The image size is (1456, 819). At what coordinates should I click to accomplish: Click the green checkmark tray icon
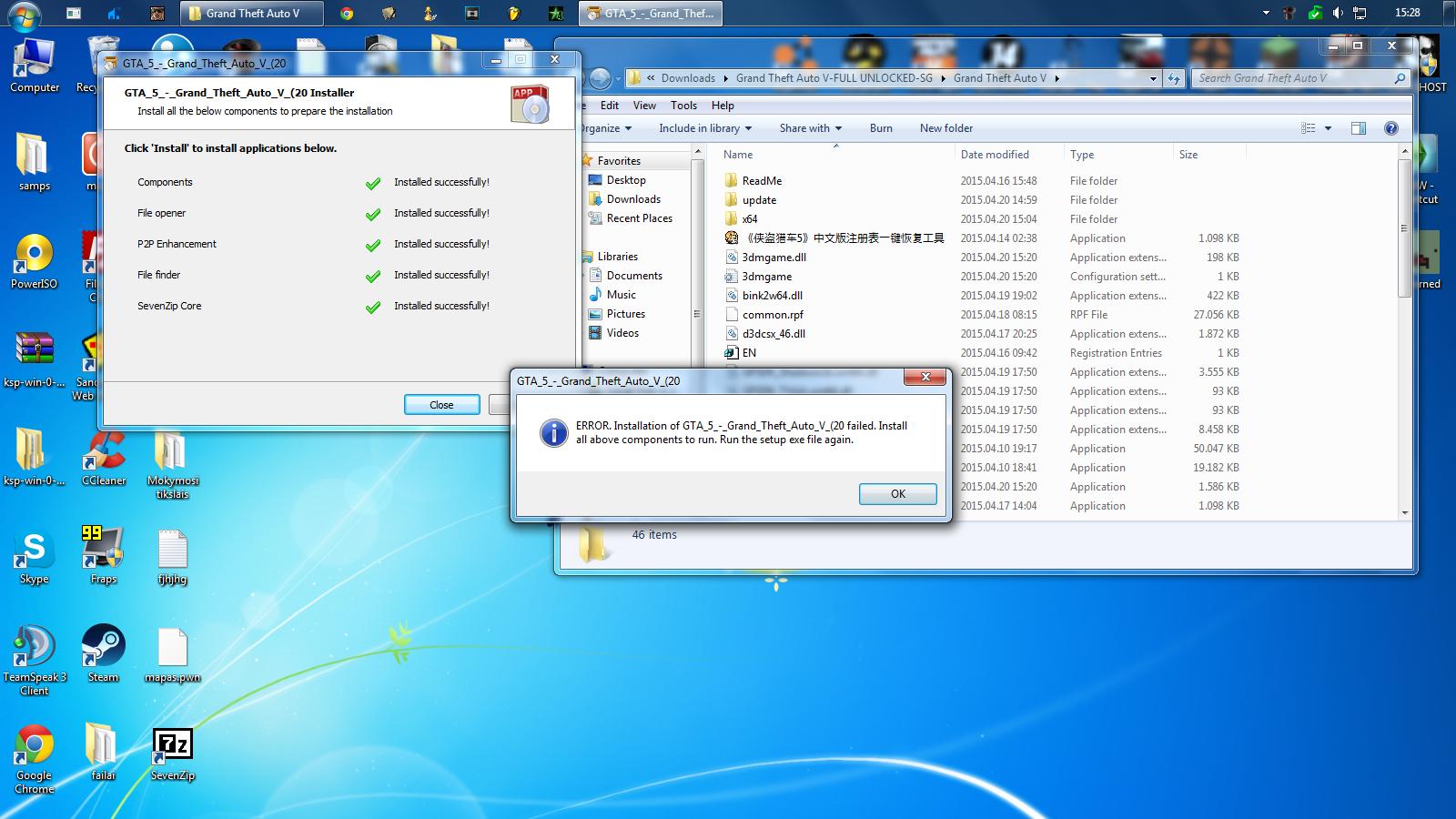(x=1314, y=13)
